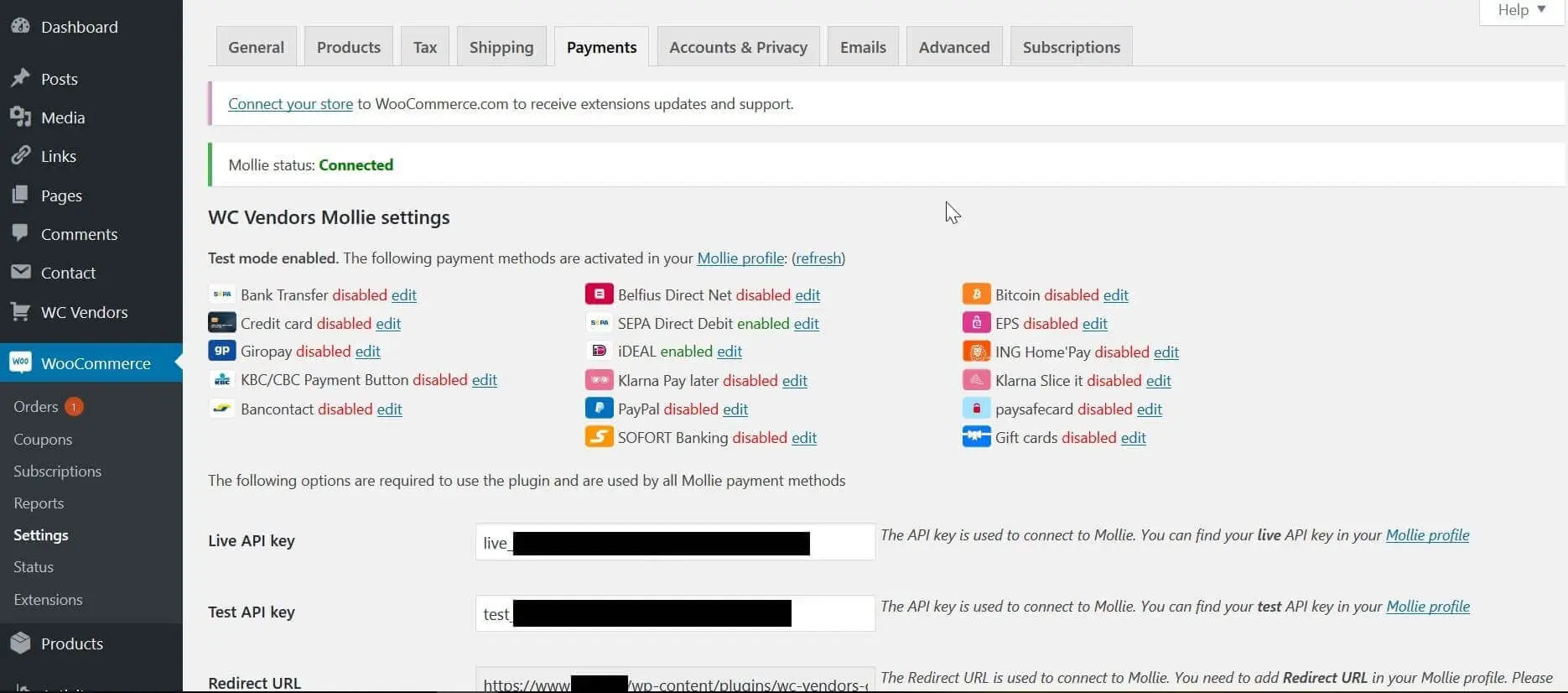Click the WC Vendors cart icon
Screen dimensions: 1568x693
point(20,311)
